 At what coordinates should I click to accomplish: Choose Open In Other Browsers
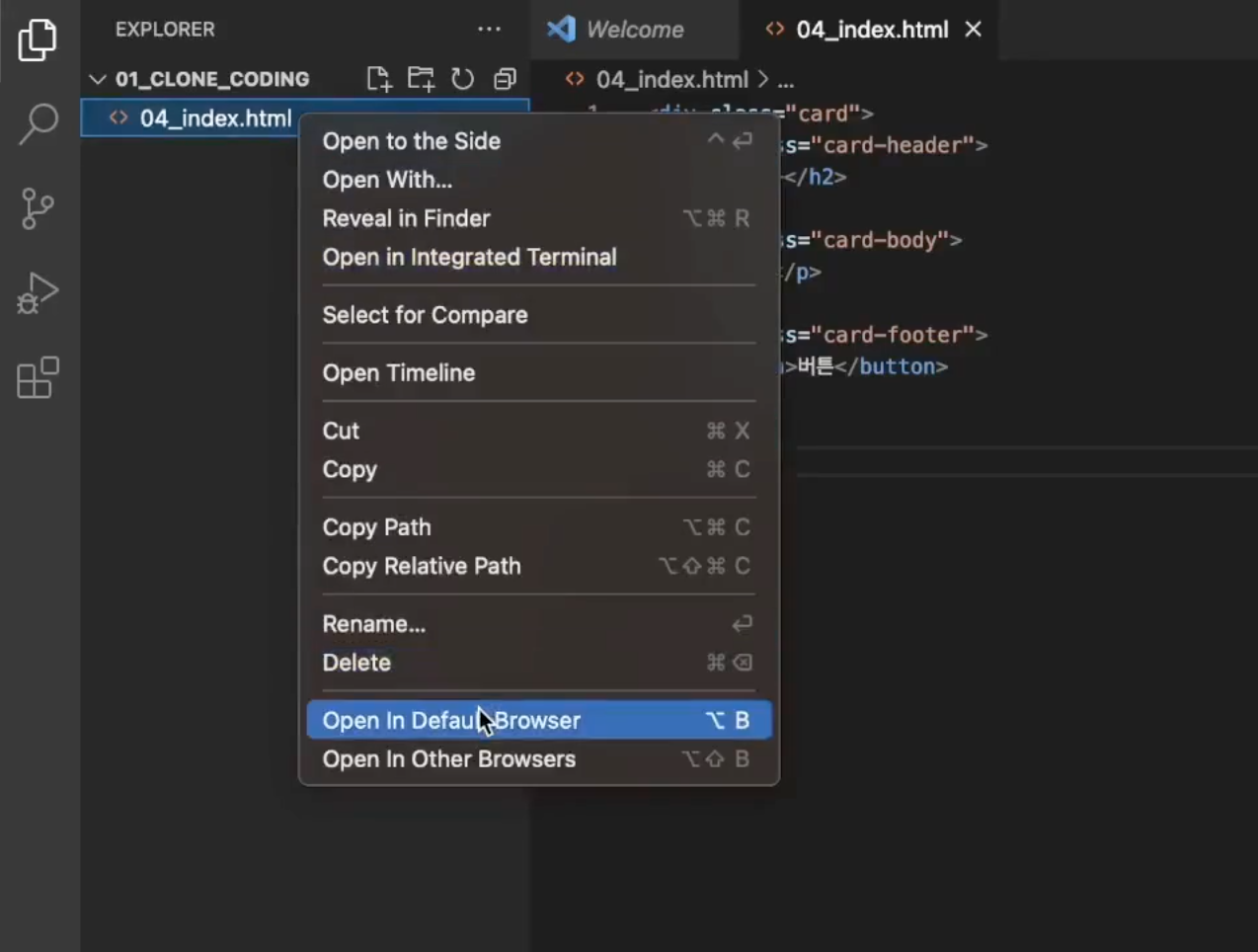pyautogui.click(x=539, y=758)
